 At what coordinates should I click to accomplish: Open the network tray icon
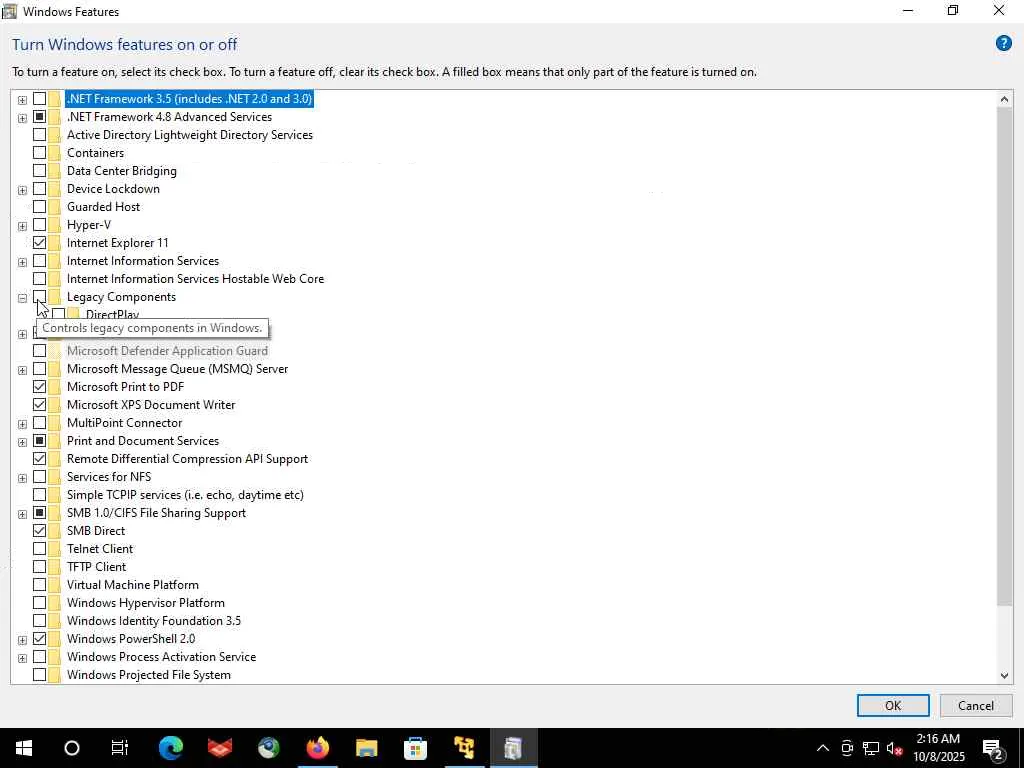point(871,748)
